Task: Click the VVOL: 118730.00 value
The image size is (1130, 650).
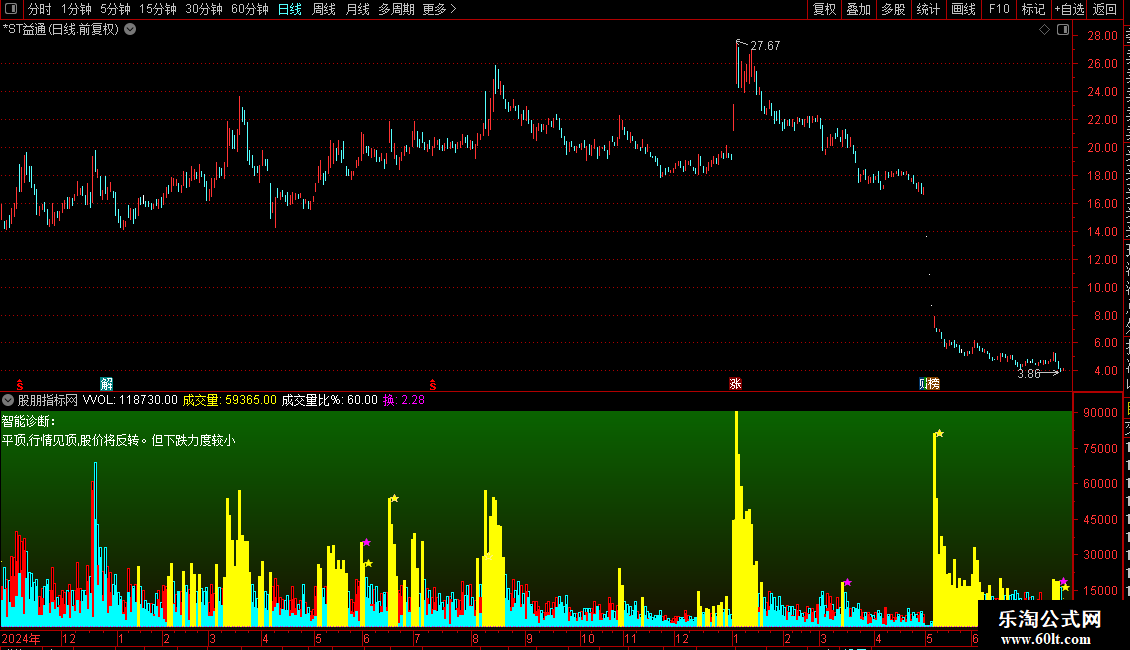Action: point(130,400)
